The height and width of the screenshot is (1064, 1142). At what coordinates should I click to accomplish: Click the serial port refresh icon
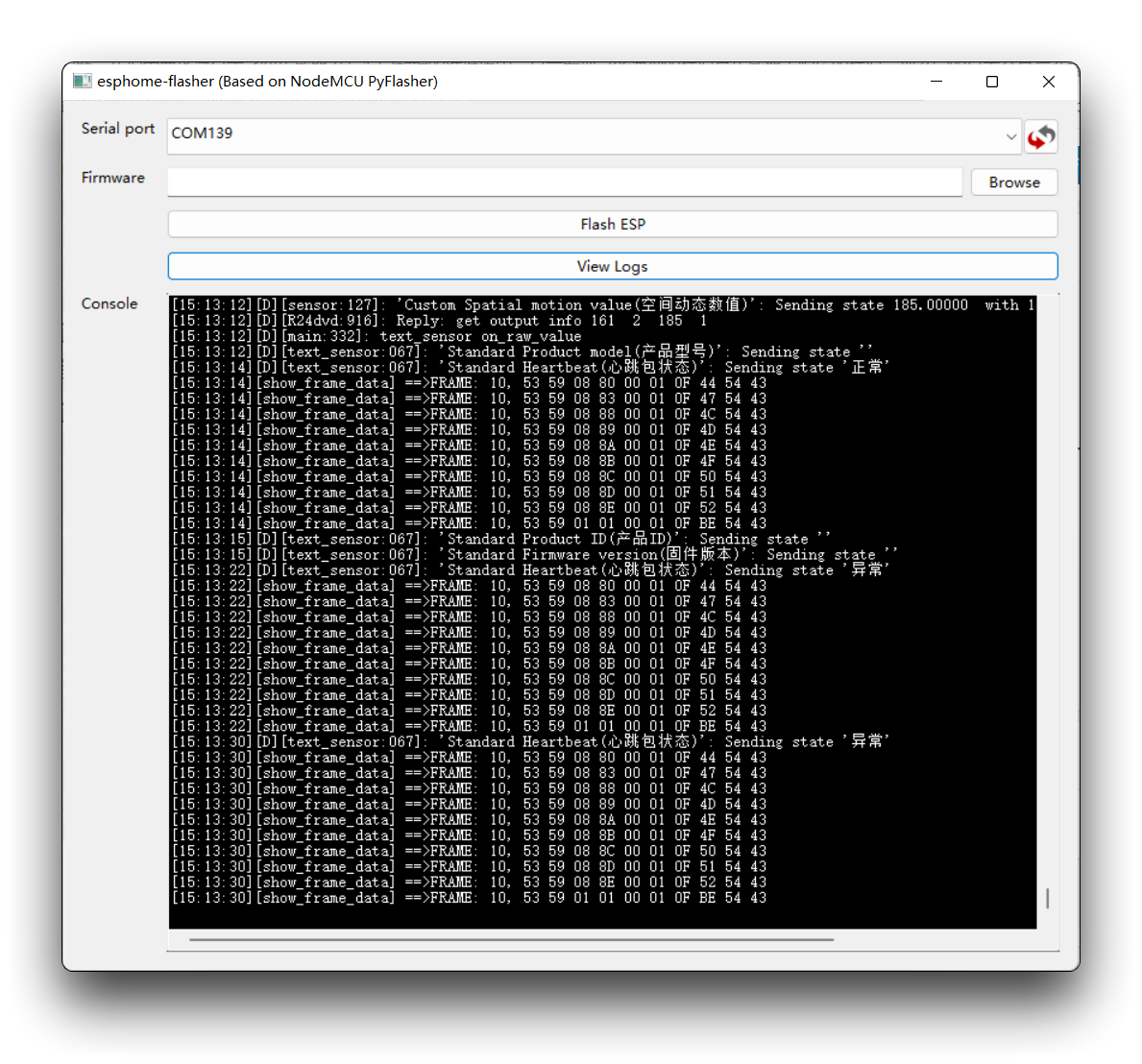coord(1041,137)
